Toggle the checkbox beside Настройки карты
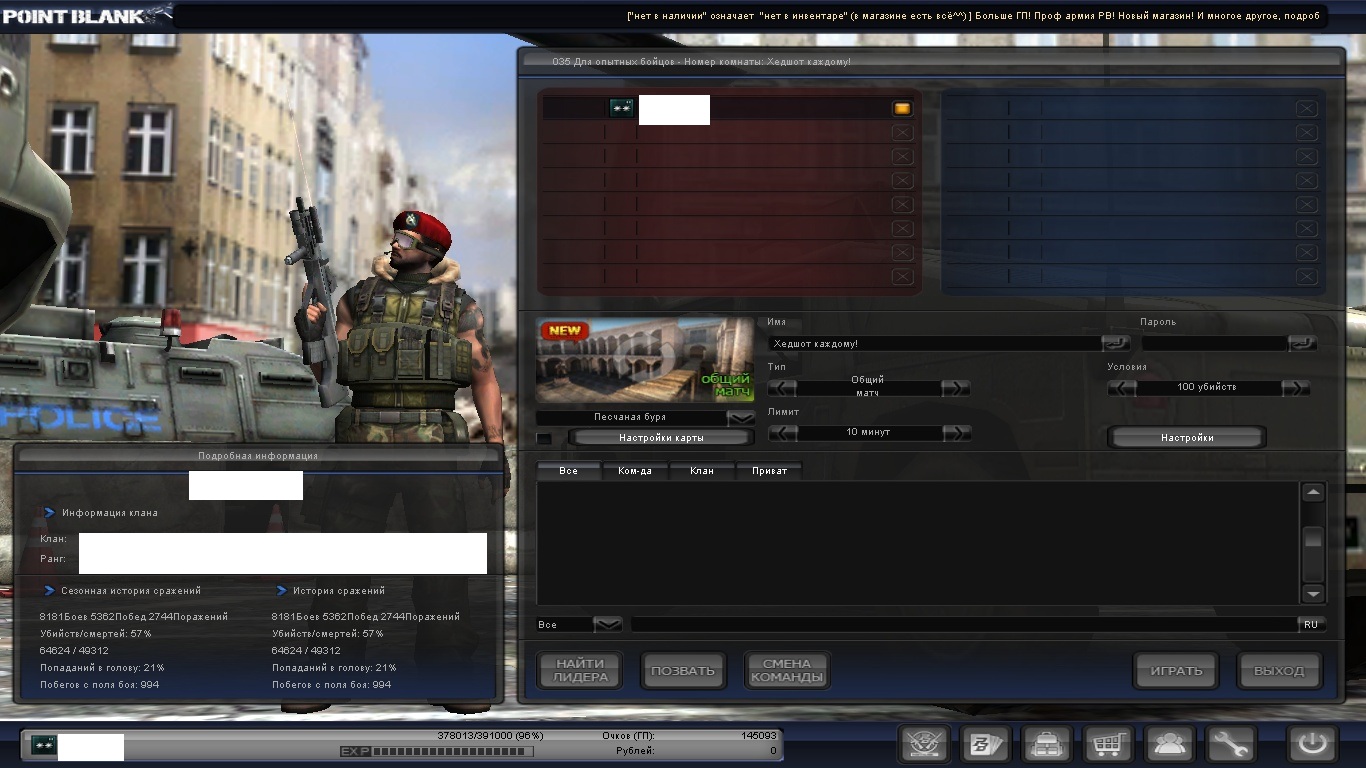Viewport: 1366px width, 768px height. point(544,438)
